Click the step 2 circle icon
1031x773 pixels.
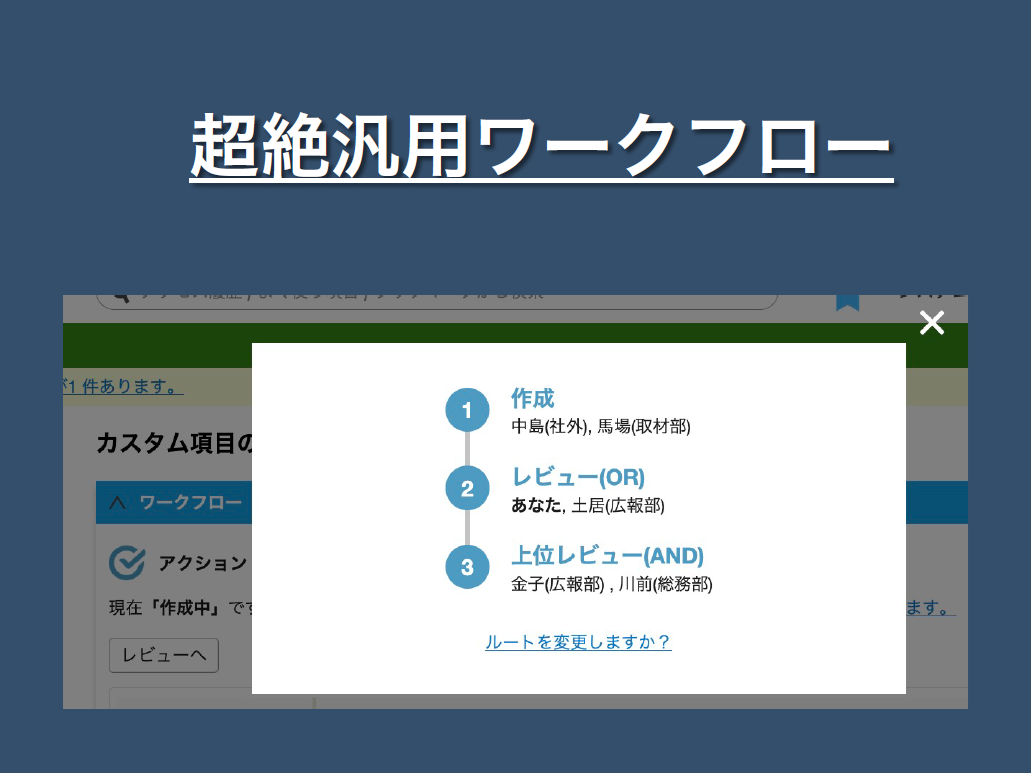[x=467, y=489]
